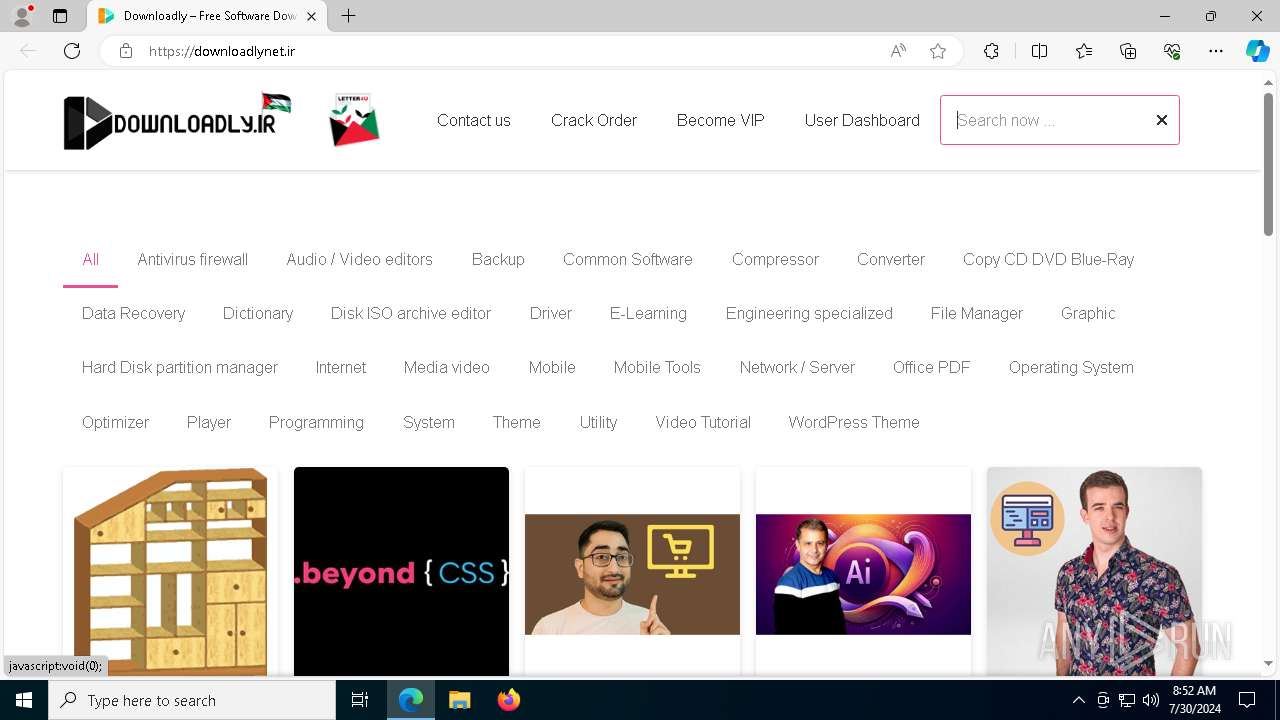Open Edge profile avatar
1280x720 pixels.
(x=22, y=16)
